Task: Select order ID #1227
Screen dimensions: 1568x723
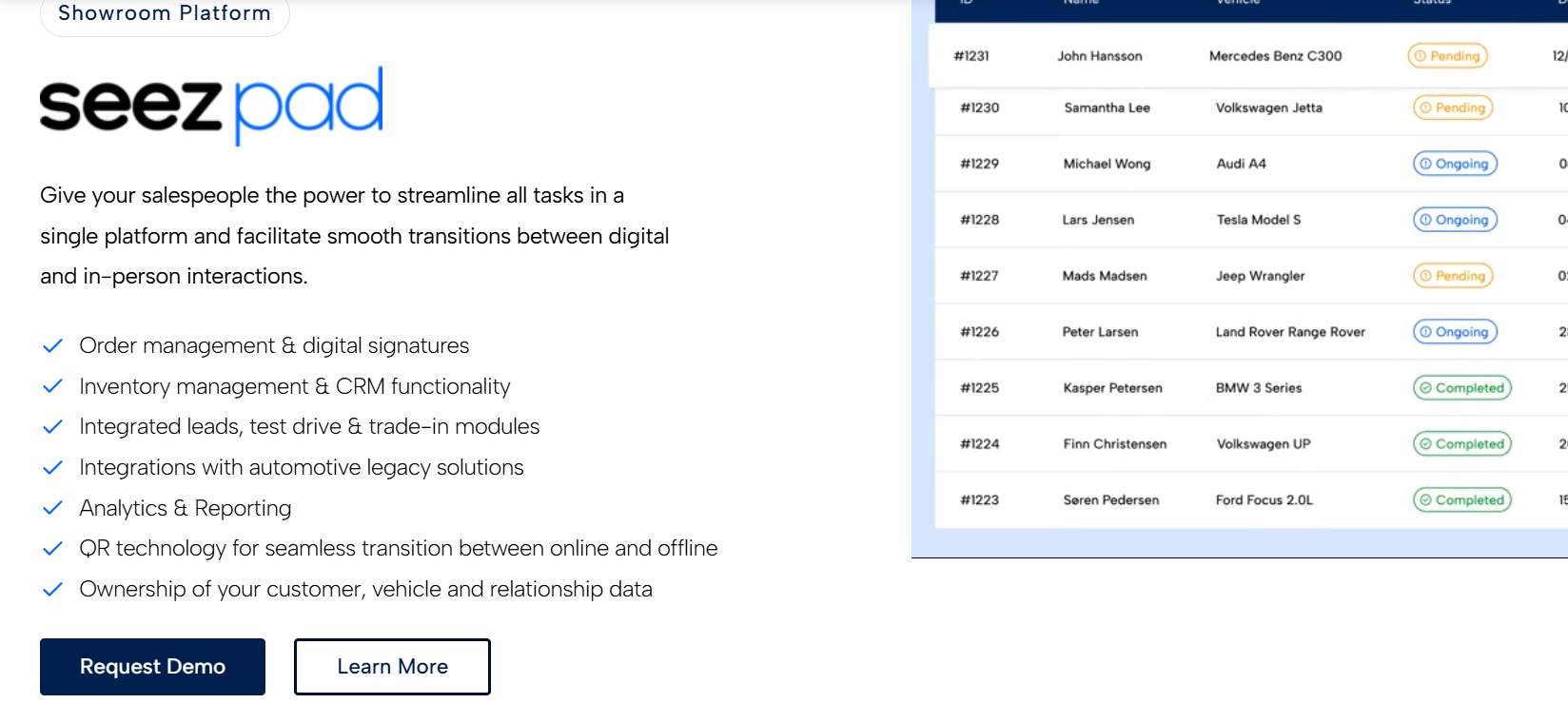Action: [980, 276]
